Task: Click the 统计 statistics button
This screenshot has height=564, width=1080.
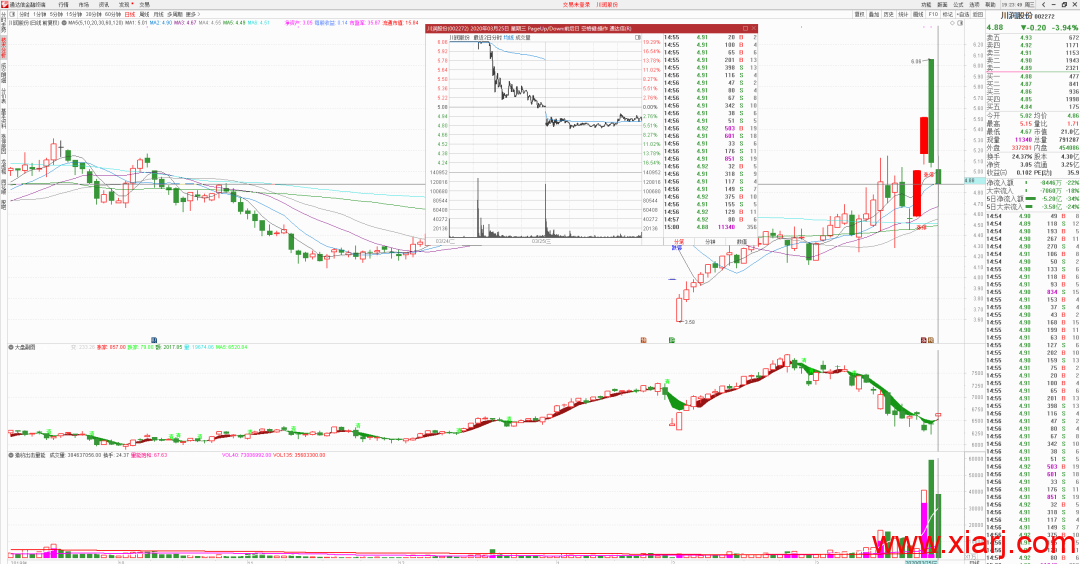Action: pyautogui.click(x=903, y=14)
